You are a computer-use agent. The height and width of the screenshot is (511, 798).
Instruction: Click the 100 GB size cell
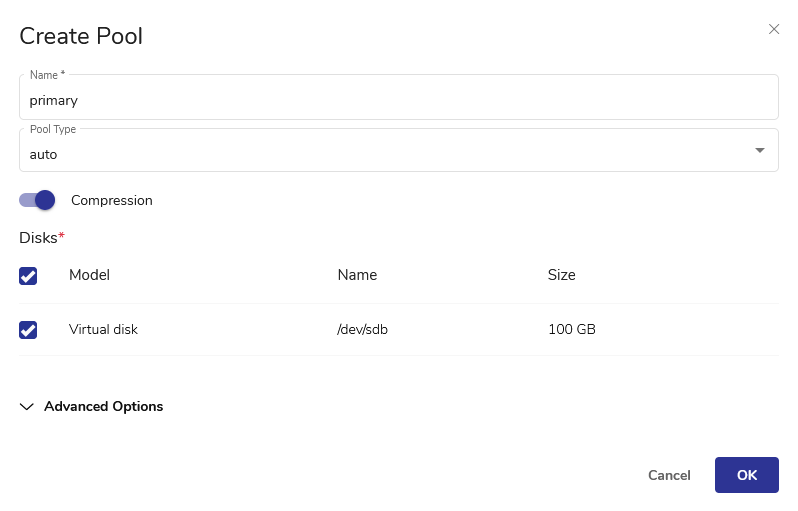pos(571,329)
